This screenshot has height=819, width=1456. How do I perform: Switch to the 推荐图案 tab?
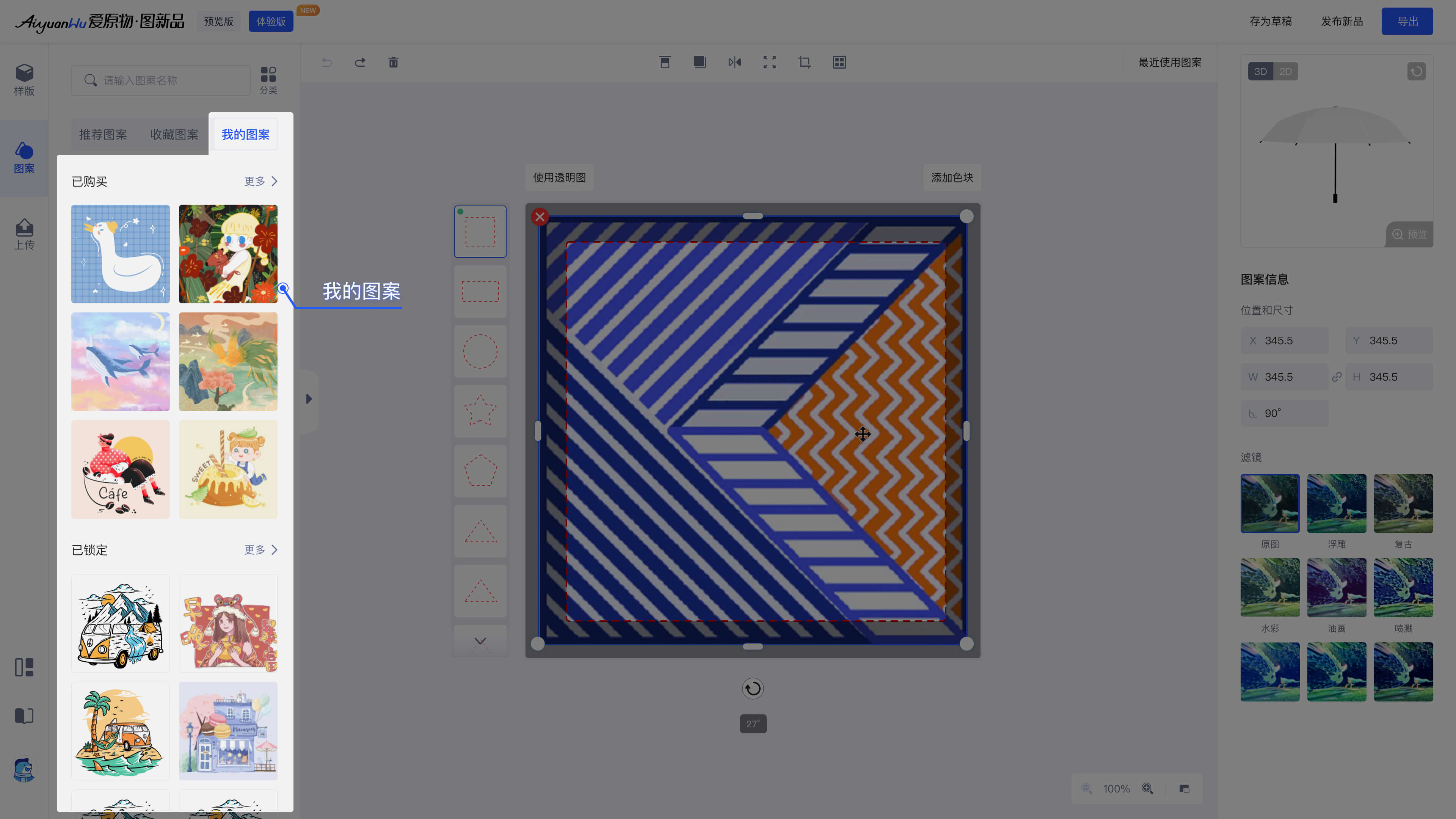click(x=103, y=135)
